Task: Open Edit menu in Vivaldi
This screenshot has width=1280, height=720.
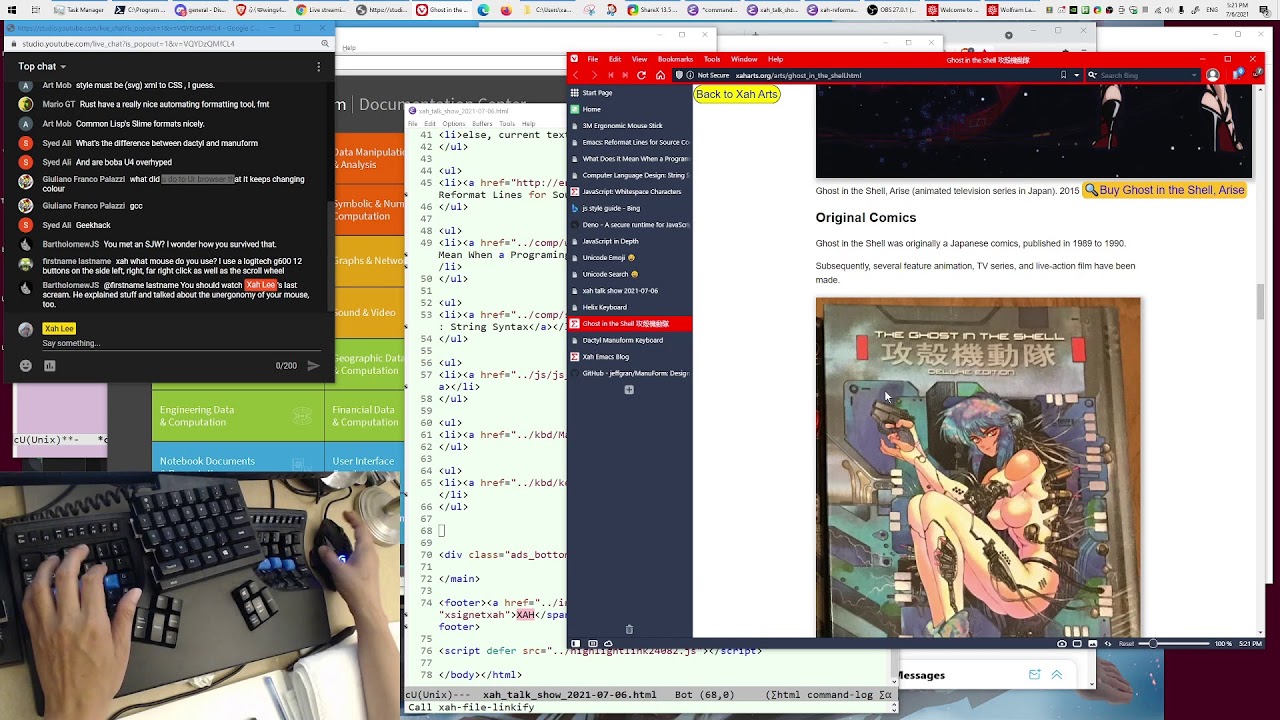Action: coord(615,59)
